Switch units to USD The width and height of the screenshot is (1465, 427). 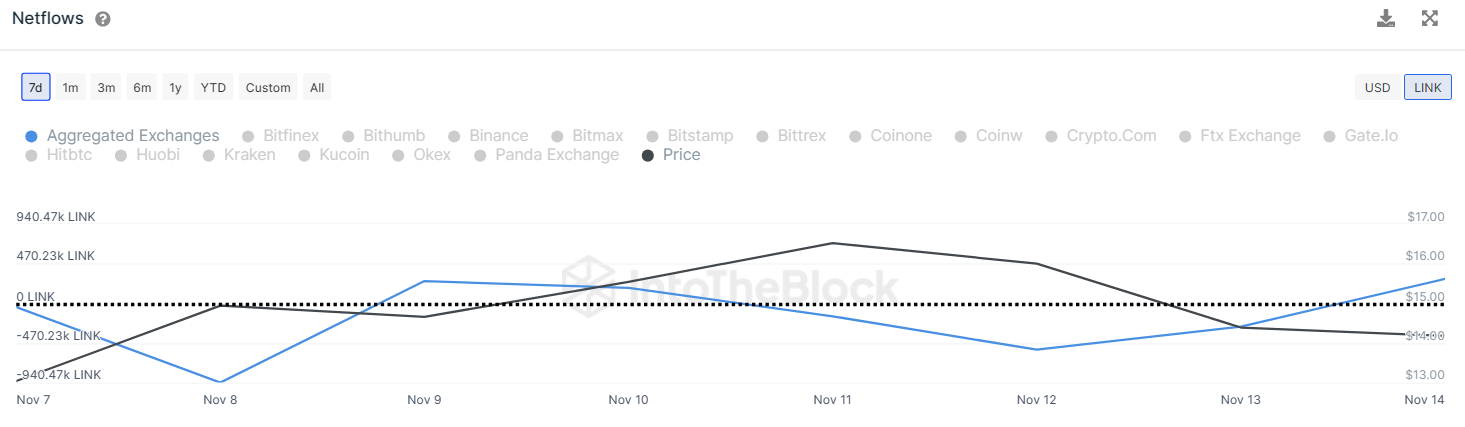(x=1378, y=88)
